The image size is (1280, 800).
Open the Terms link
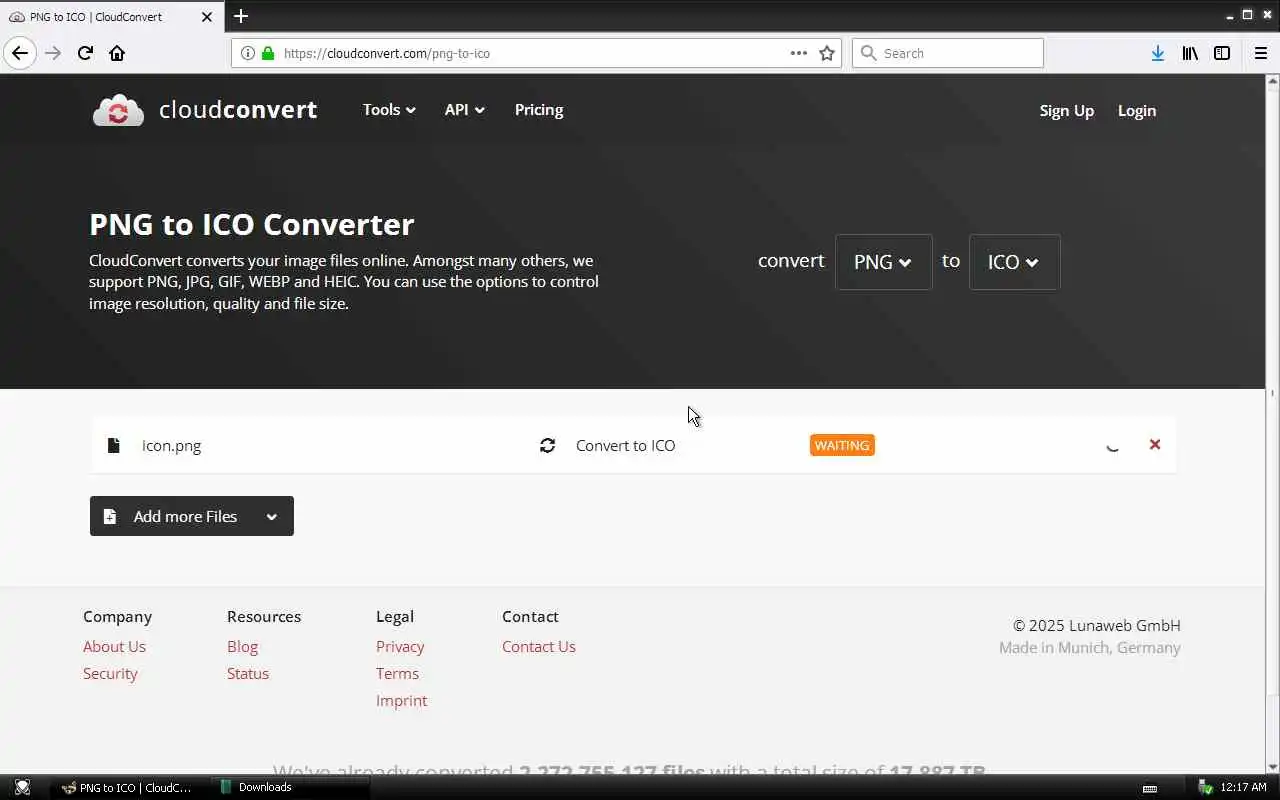(397, 673)
